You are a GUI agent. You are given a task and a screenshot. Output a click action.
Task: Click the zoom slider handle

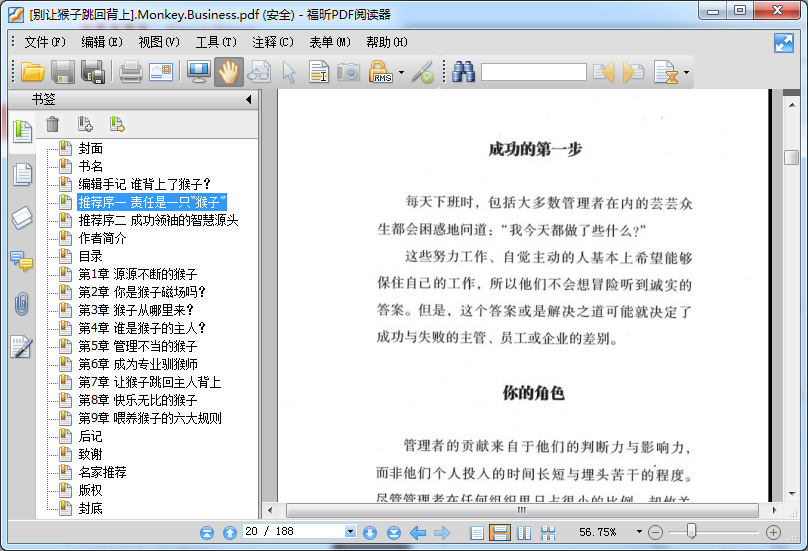pyautogui.click(x=692, y=531)
